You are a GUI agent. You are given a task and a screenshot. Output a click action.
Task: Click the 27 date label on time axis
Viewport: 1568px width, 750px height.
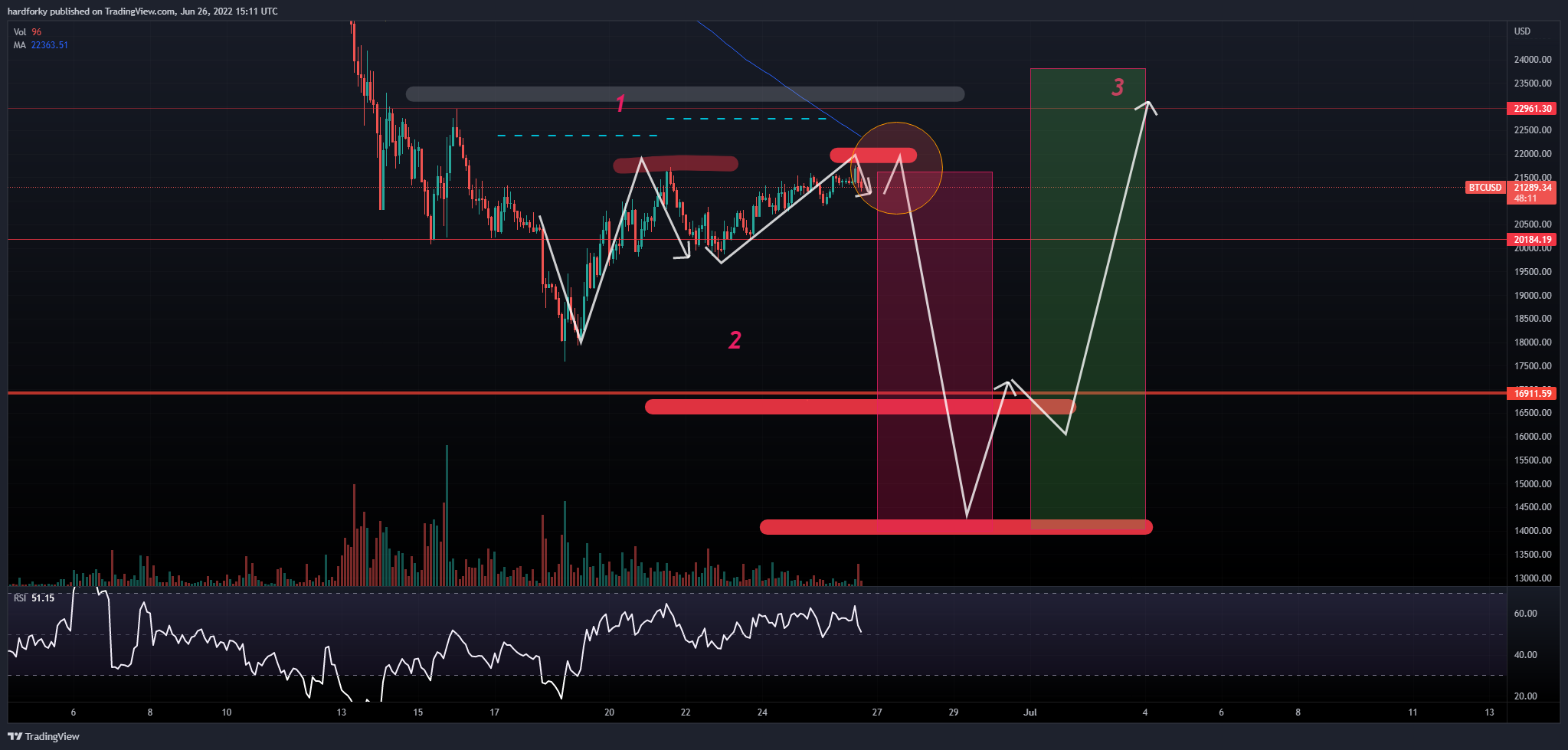(877, 712)
